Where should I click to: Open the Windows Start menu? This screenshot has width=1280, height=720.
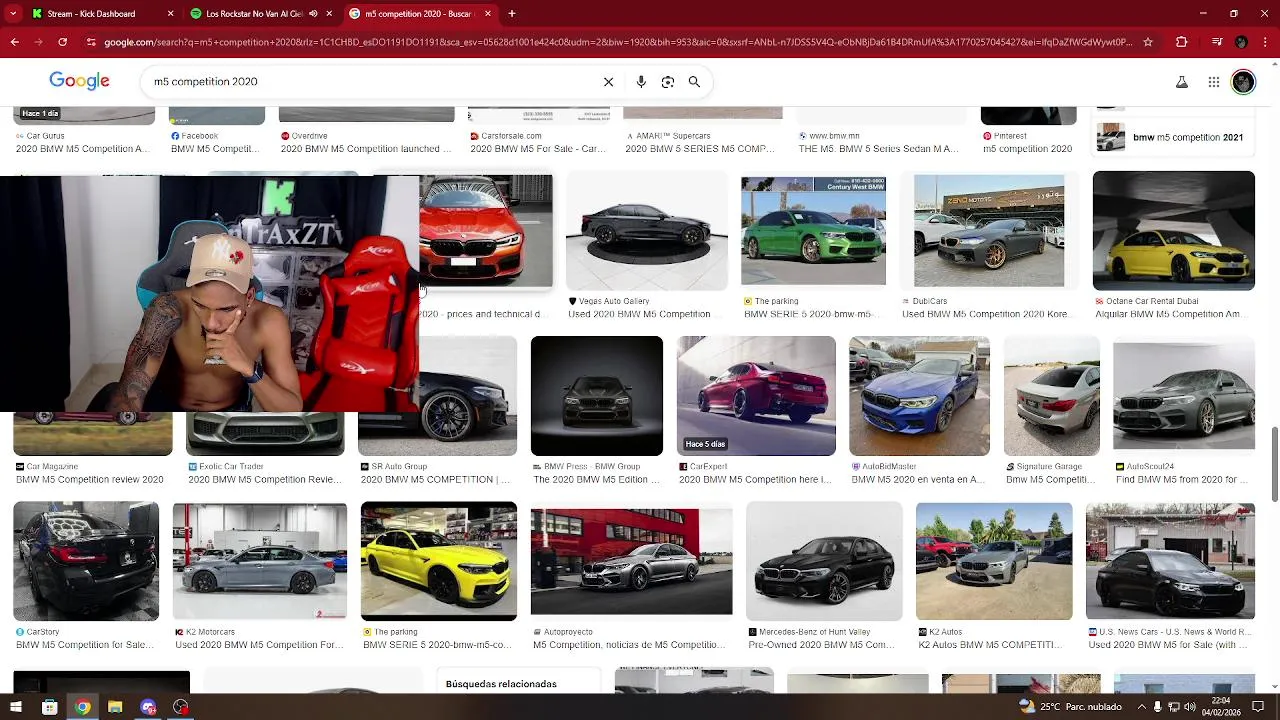(x=16, y=707)
